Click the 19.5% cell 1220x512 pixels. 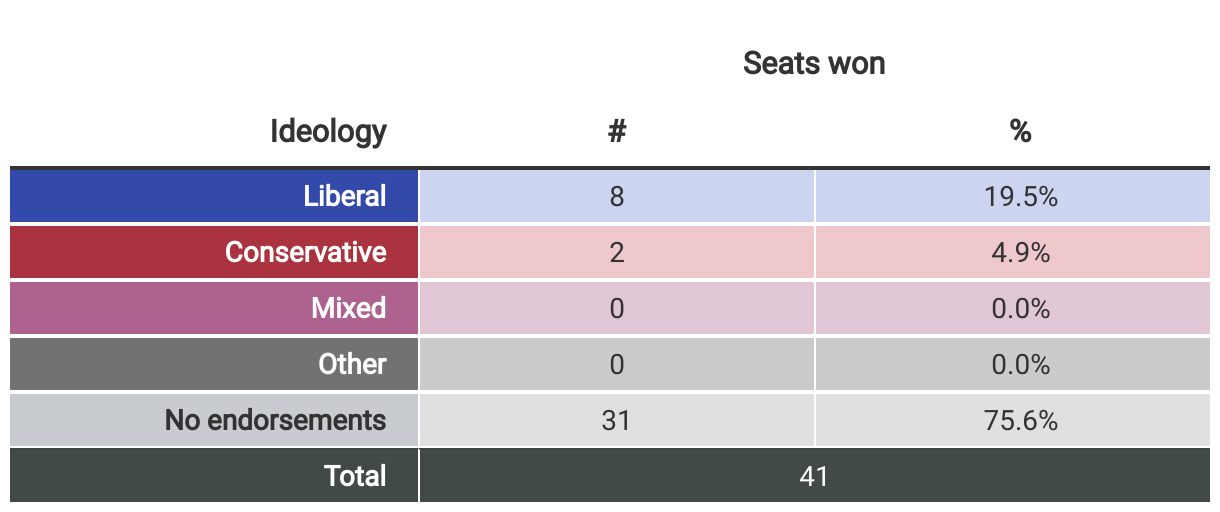coord(1020,197)
